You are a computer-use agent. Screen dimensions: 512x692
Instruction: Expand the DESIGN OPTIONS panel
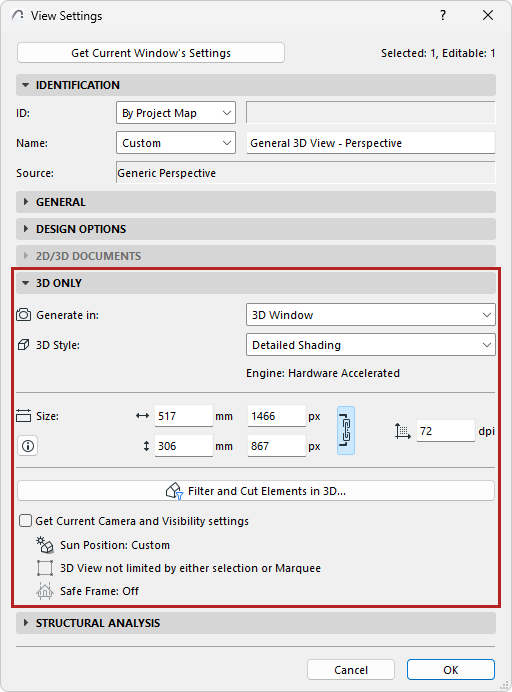256,229
